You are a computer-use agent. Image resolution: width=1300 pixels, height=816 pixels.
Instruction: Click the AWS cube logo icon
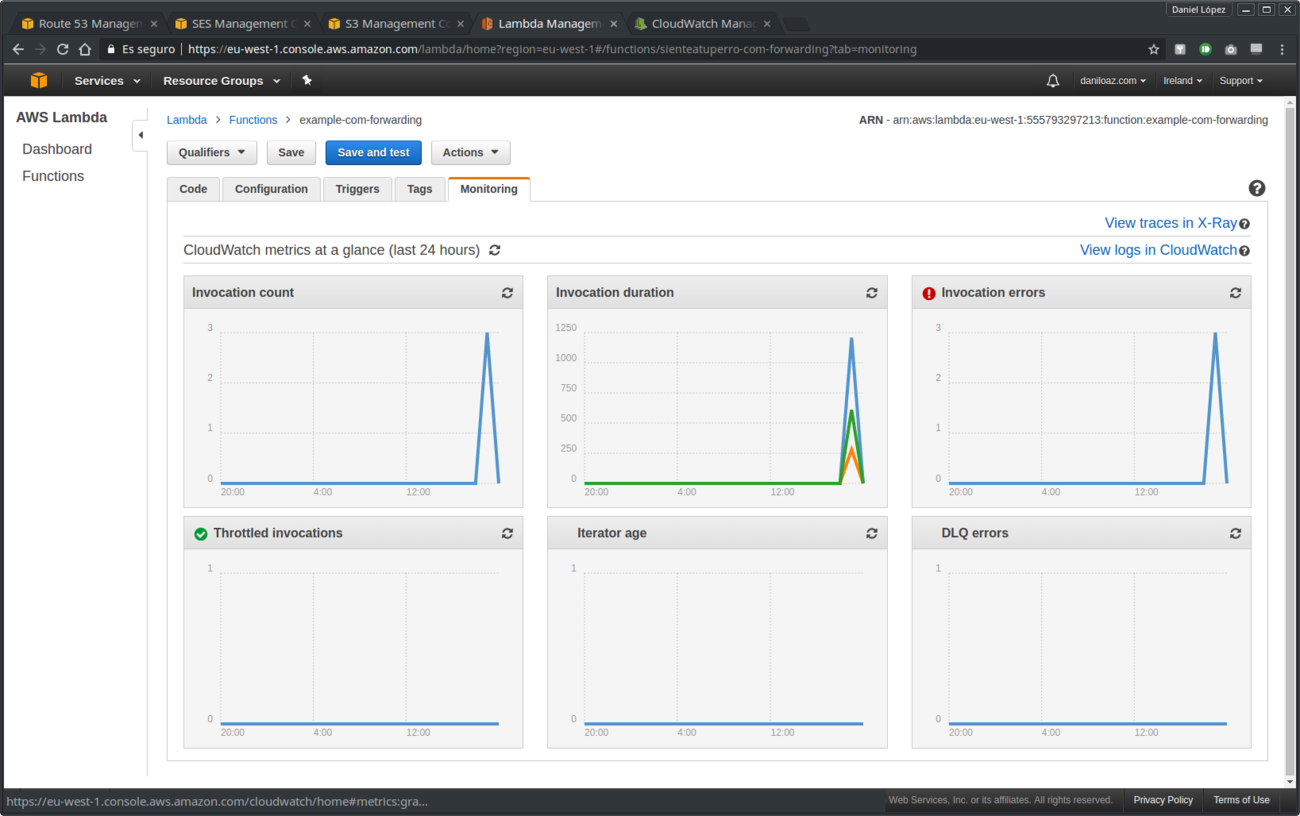tap(39, 80)
